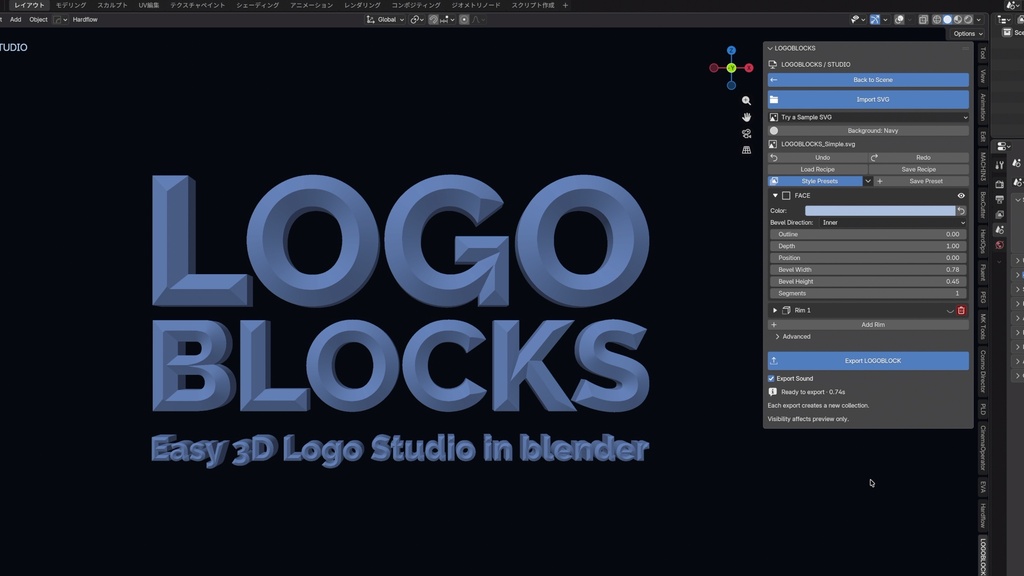
Task: Click Back to Scene button
Action: coord(868,80)
